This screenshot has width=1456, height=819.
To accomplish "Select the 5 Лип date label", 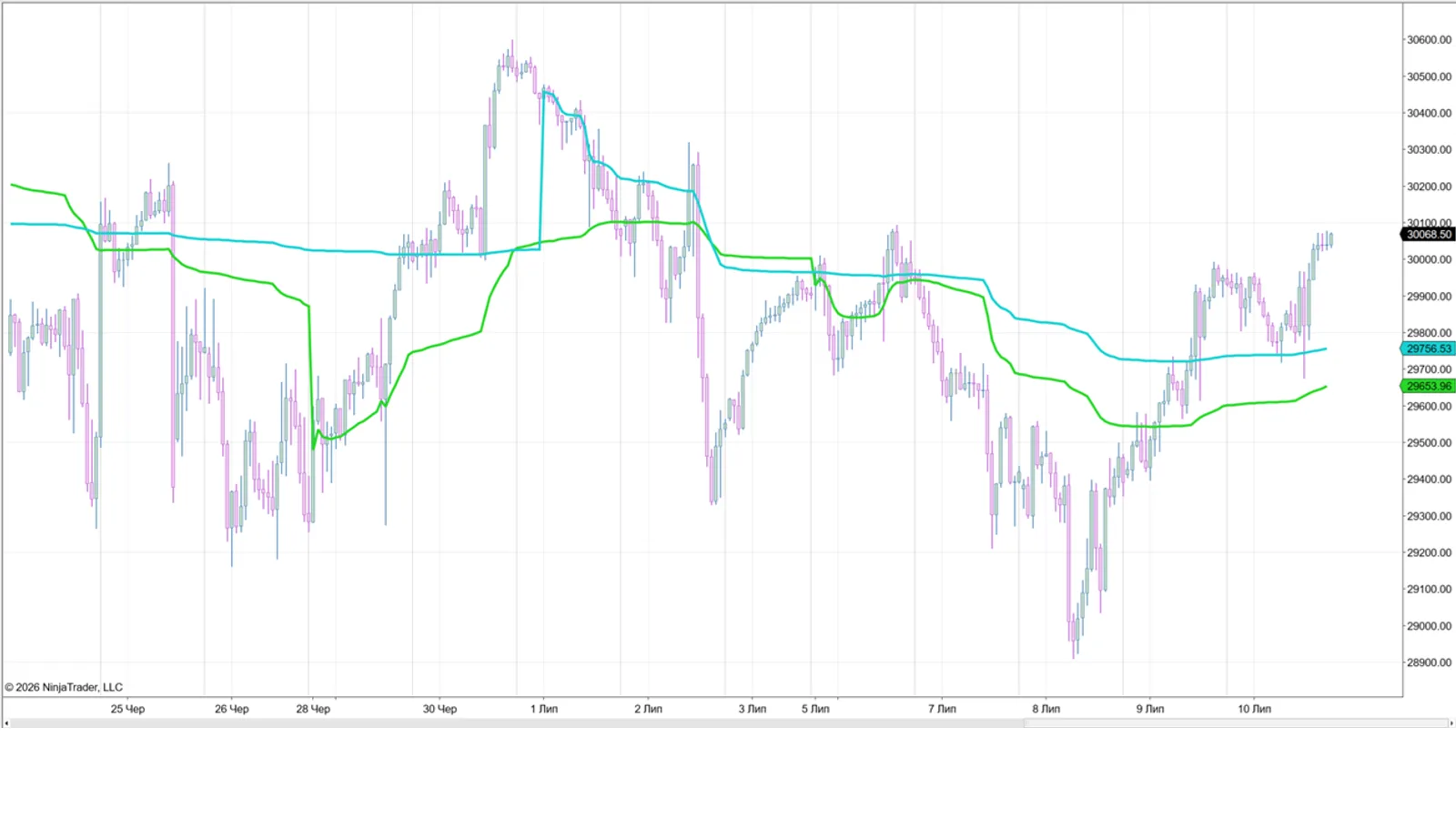I will (x=815, y=709).
